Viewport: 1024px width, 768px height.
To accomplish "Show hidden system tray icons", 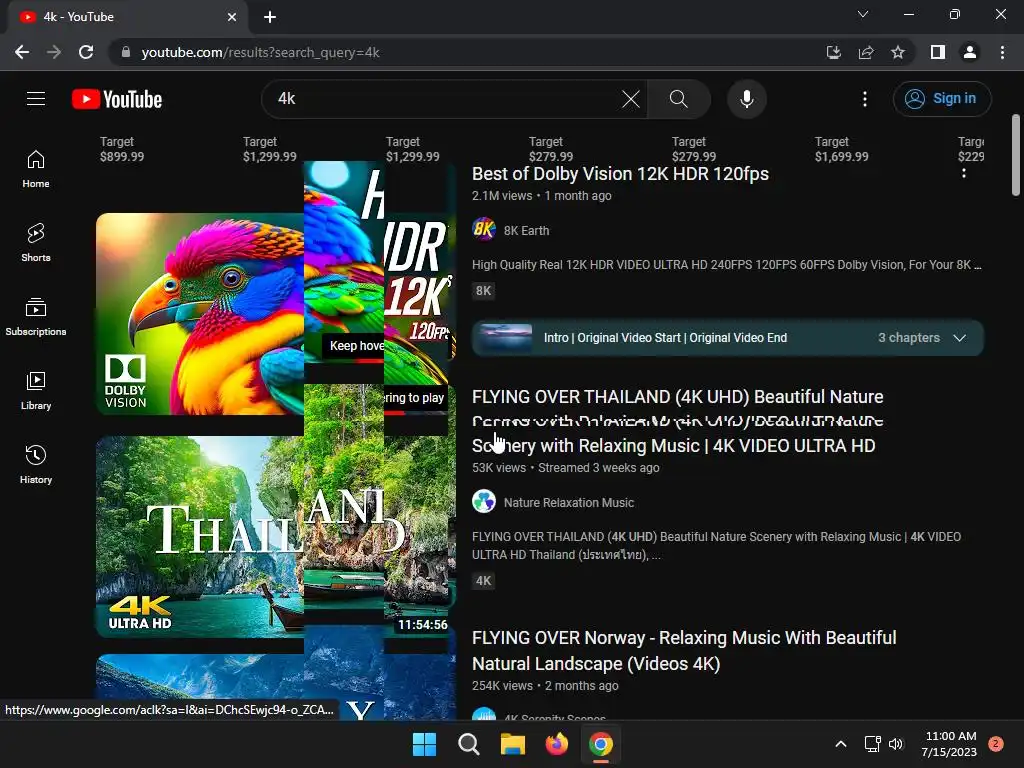I will pos(841,744).
